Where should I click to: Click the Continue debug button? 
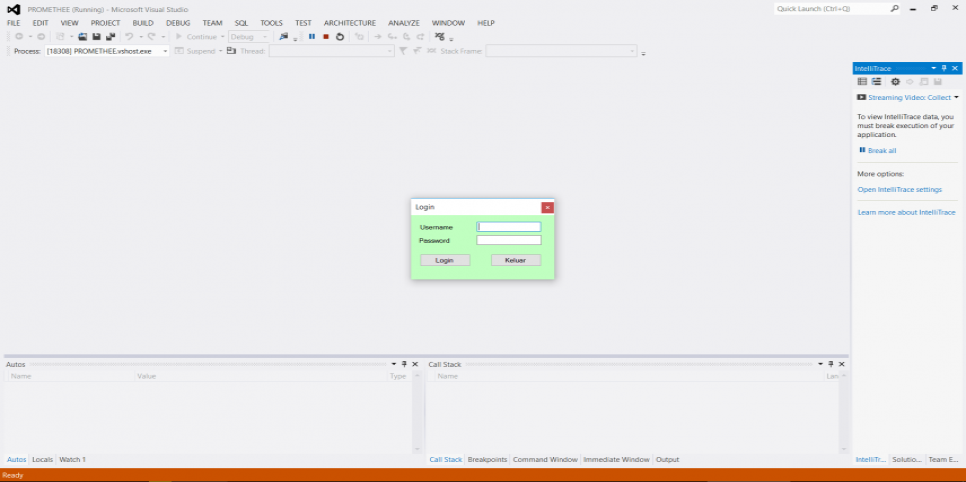pyautogui.click(x=197, y=36)
